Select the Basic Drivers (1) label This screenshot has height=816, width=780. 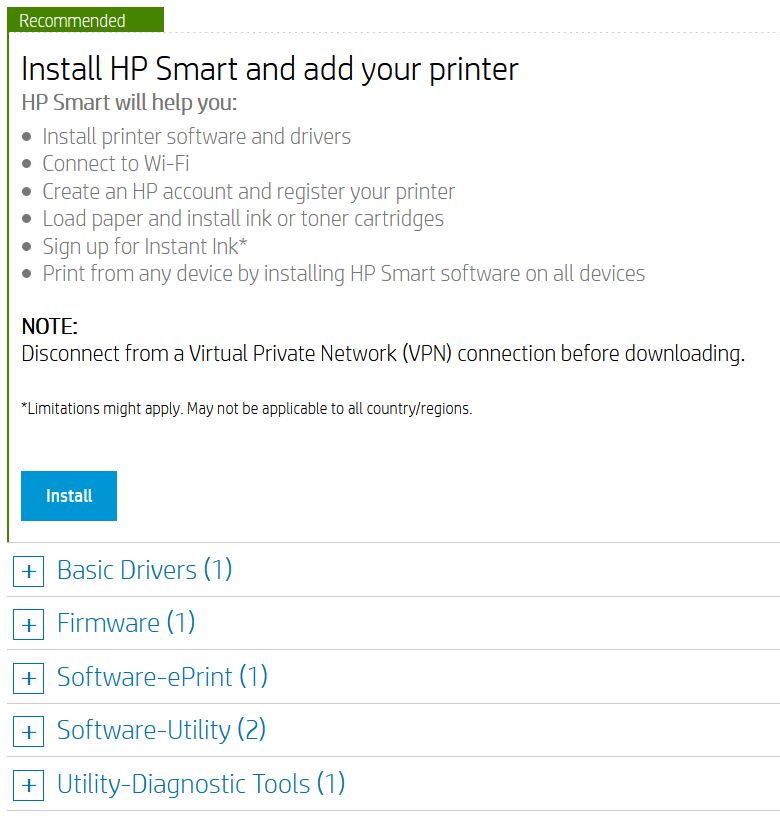point(143,570)
